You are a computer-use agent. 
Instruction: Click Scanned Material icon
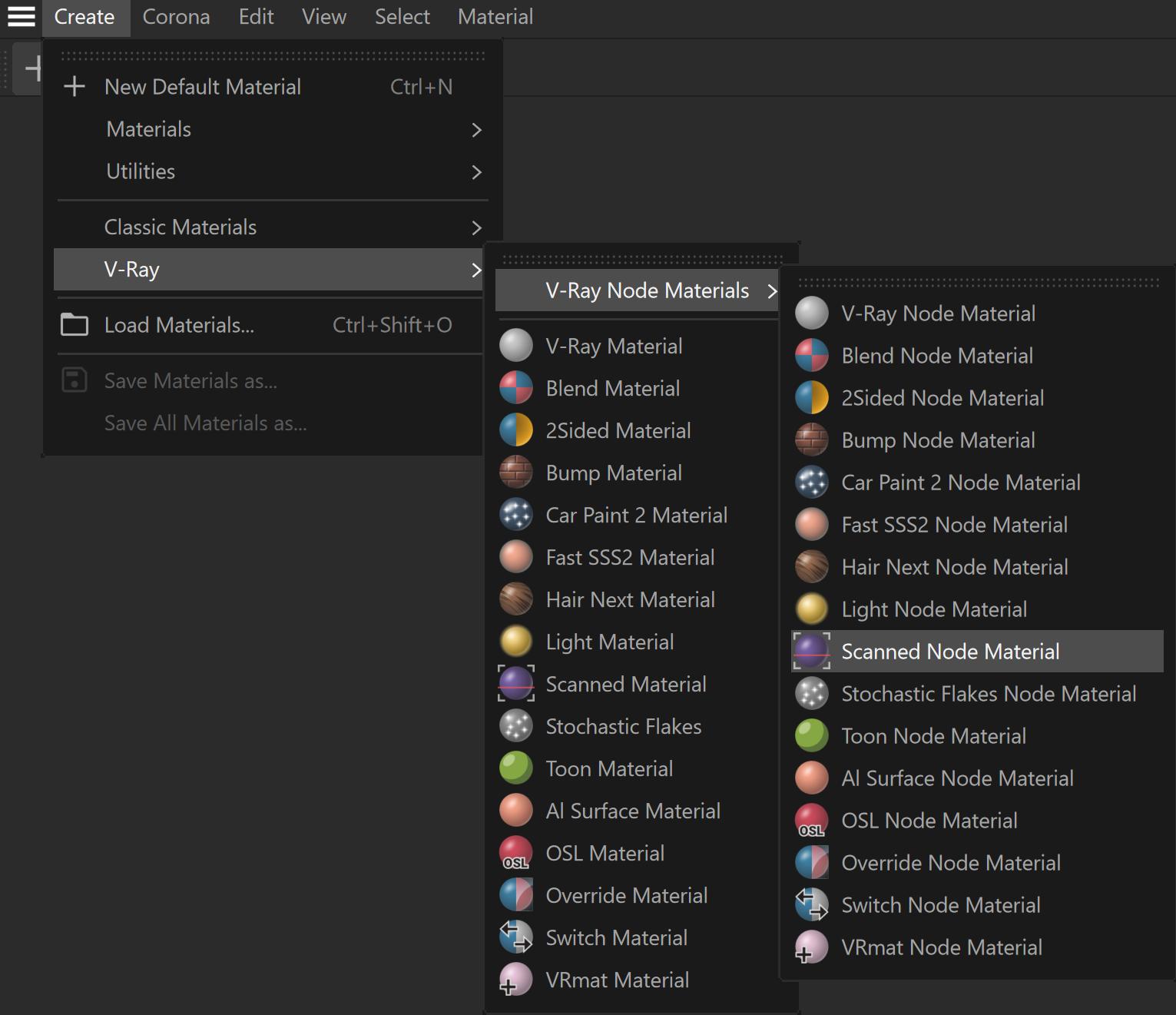(516, 684)
